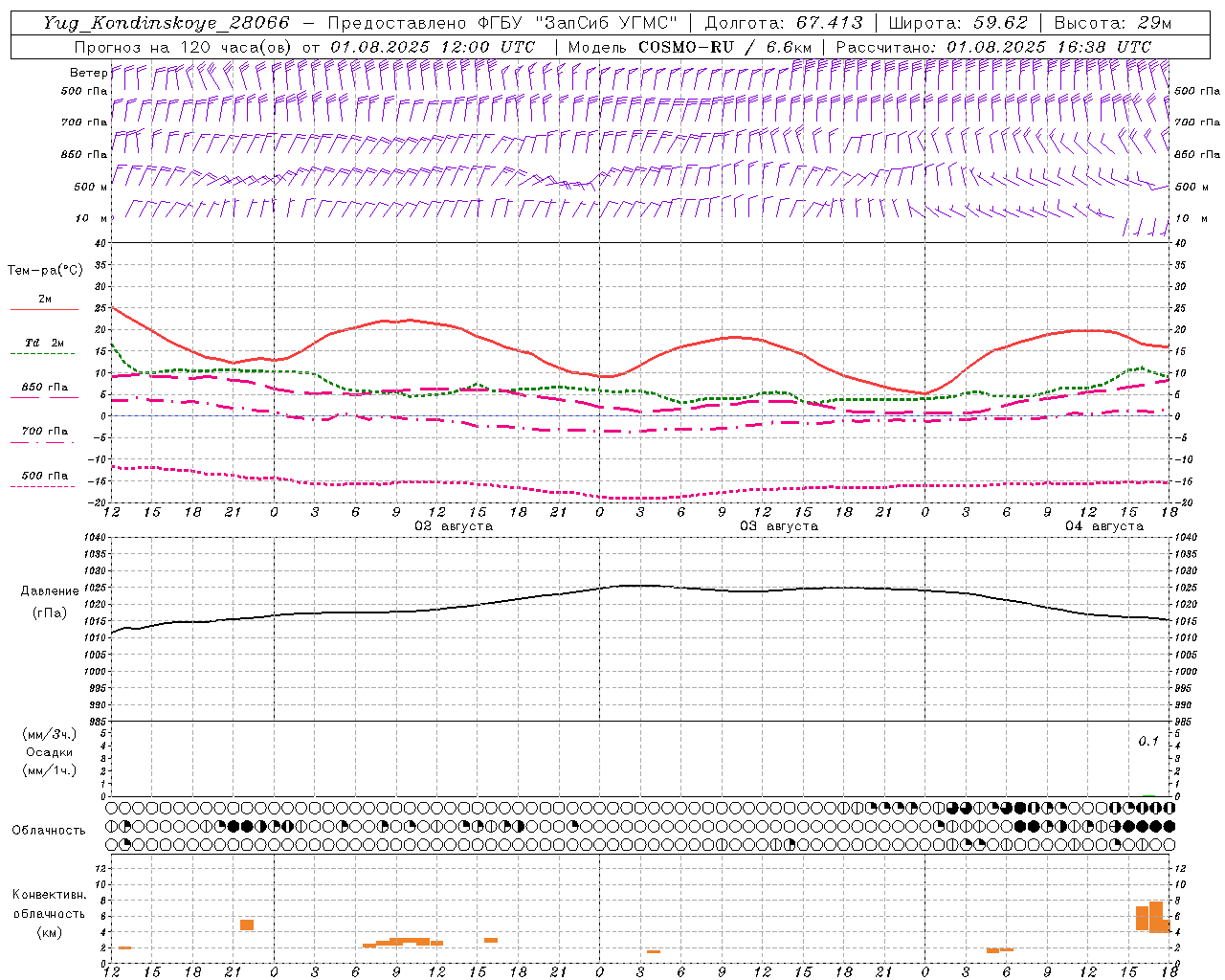Select the 02 августа date marker

click(x=454, y=526)
